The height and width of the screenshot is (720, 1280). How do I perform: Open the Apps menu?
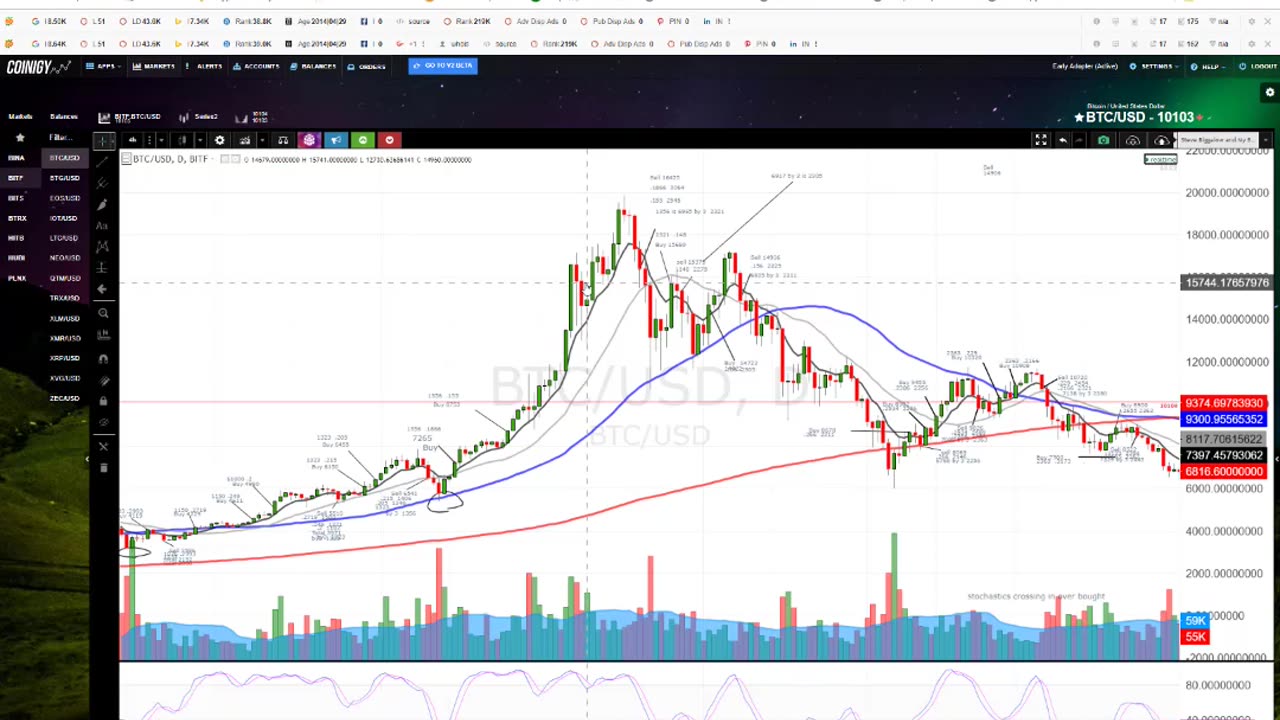(x=103, y=66)
